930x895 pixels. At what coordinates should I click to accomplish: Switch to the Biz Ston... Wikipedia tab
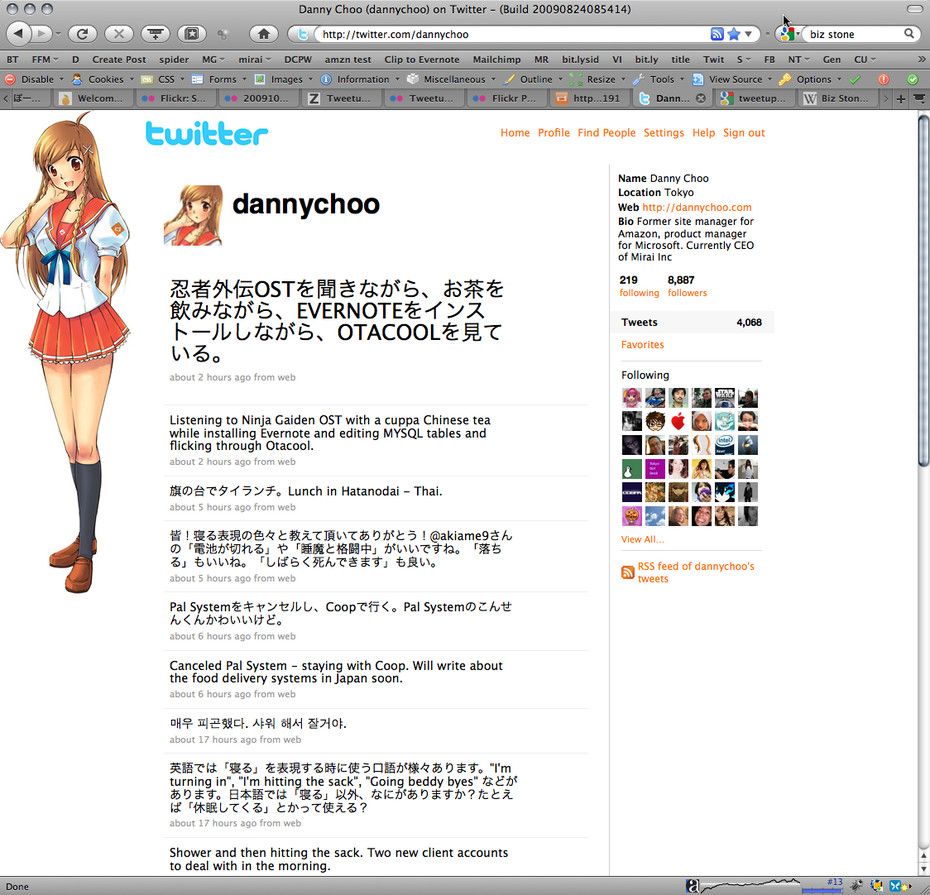836,98
